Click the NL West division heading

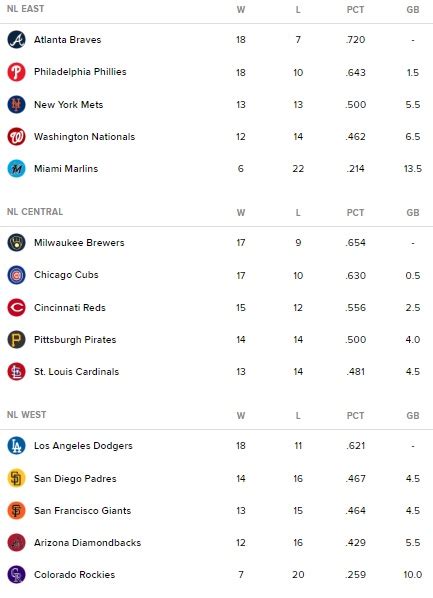[27, 415]
